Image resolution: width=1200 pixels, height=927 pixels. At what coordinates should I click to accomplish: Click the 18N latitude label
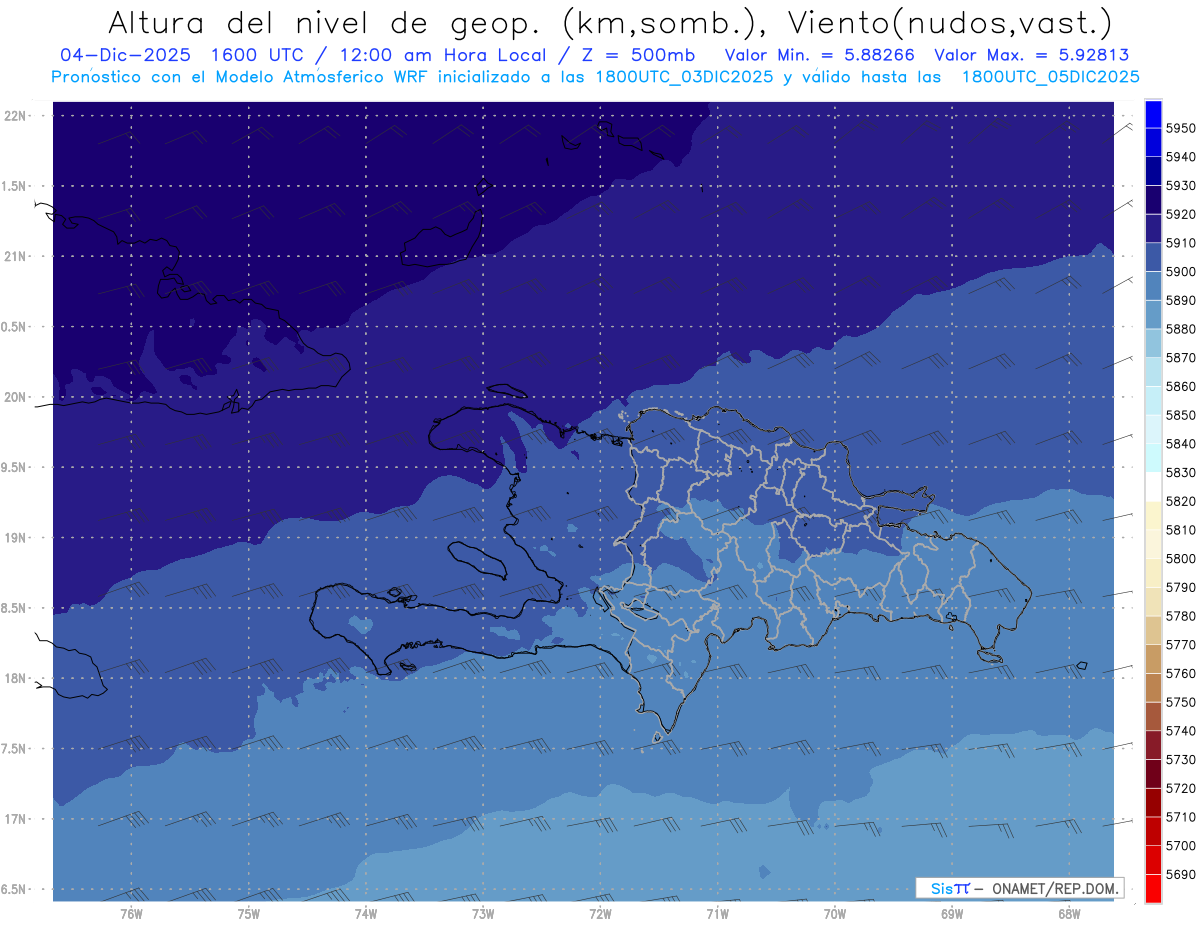pyautogui.click(x=16, y=678)
